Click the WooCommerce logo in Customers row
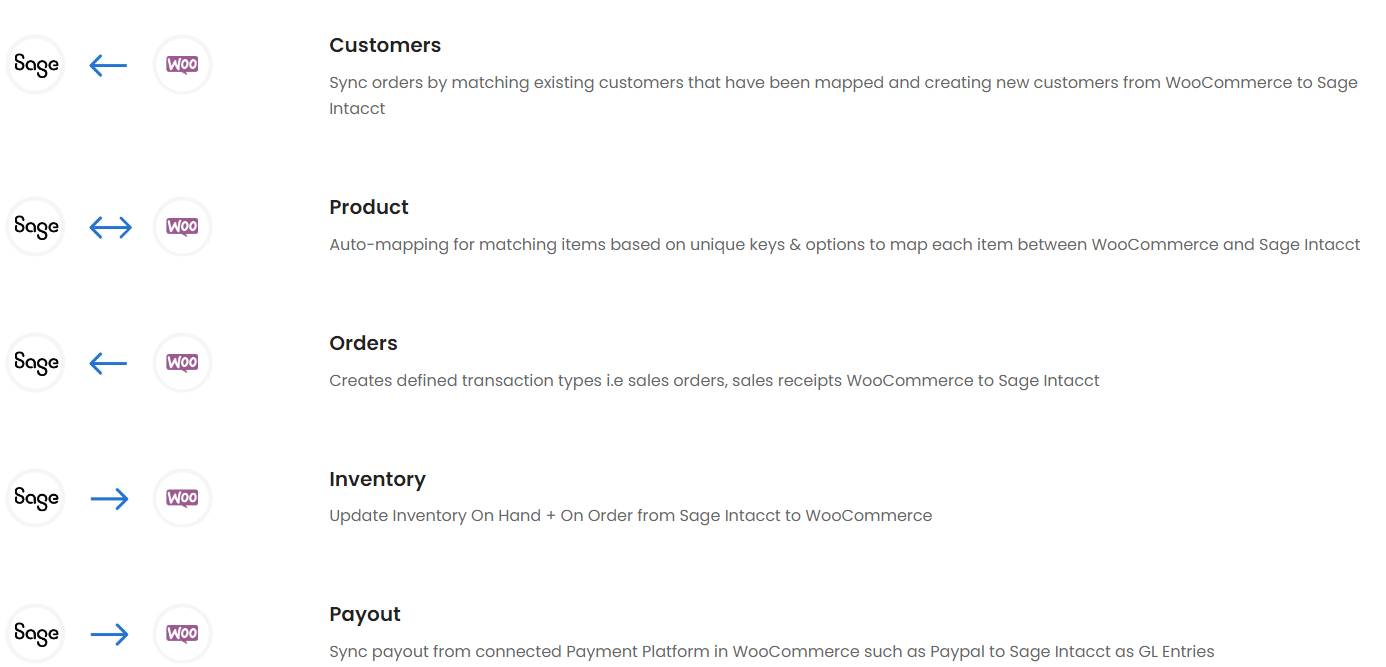 point(182,65)
